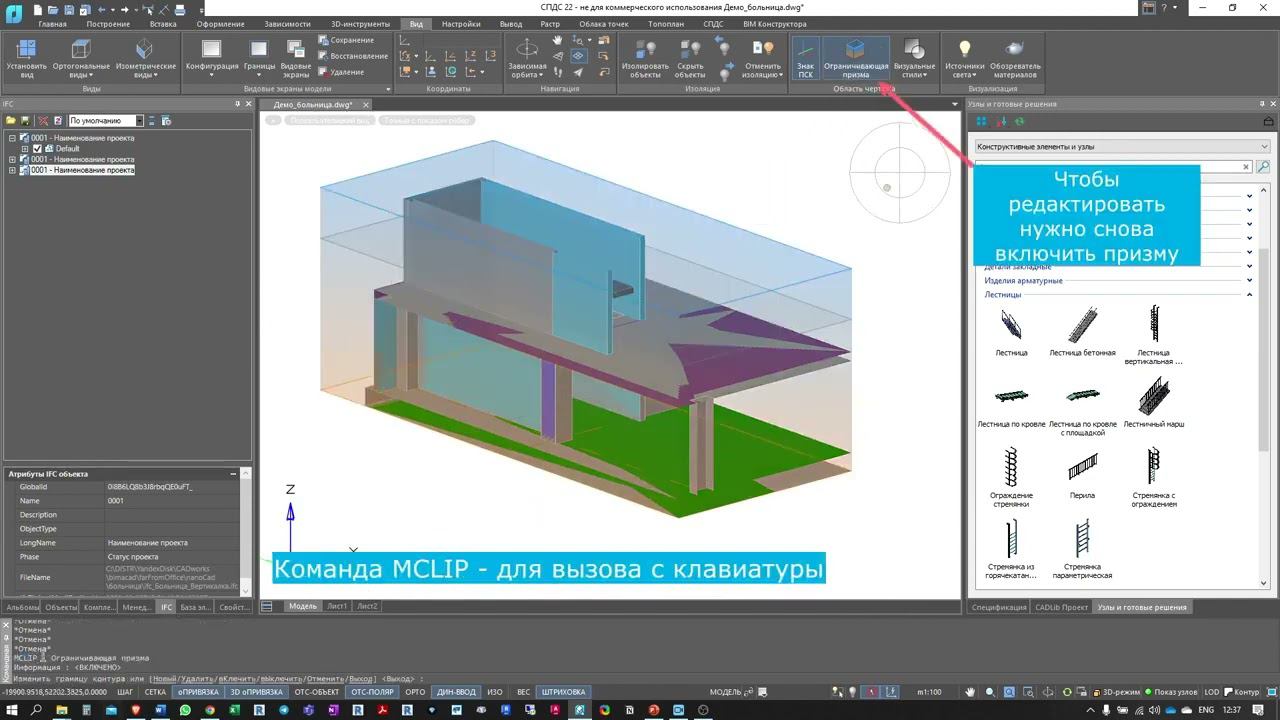Select the Ограничивающая призма tool
The height and width of the screenshot is (720, 1280).
[855, 57]
